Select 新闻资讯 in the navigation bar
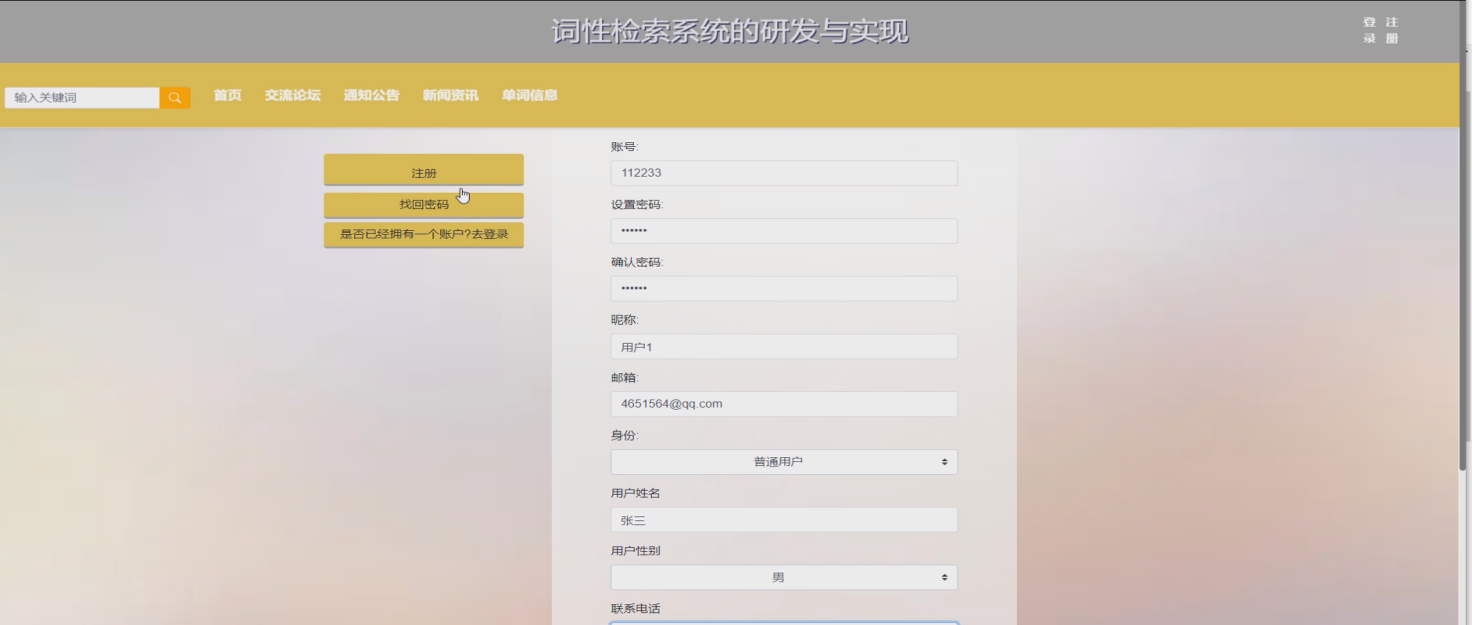This screenshot has height=625, width=1472. click(450, 95)
